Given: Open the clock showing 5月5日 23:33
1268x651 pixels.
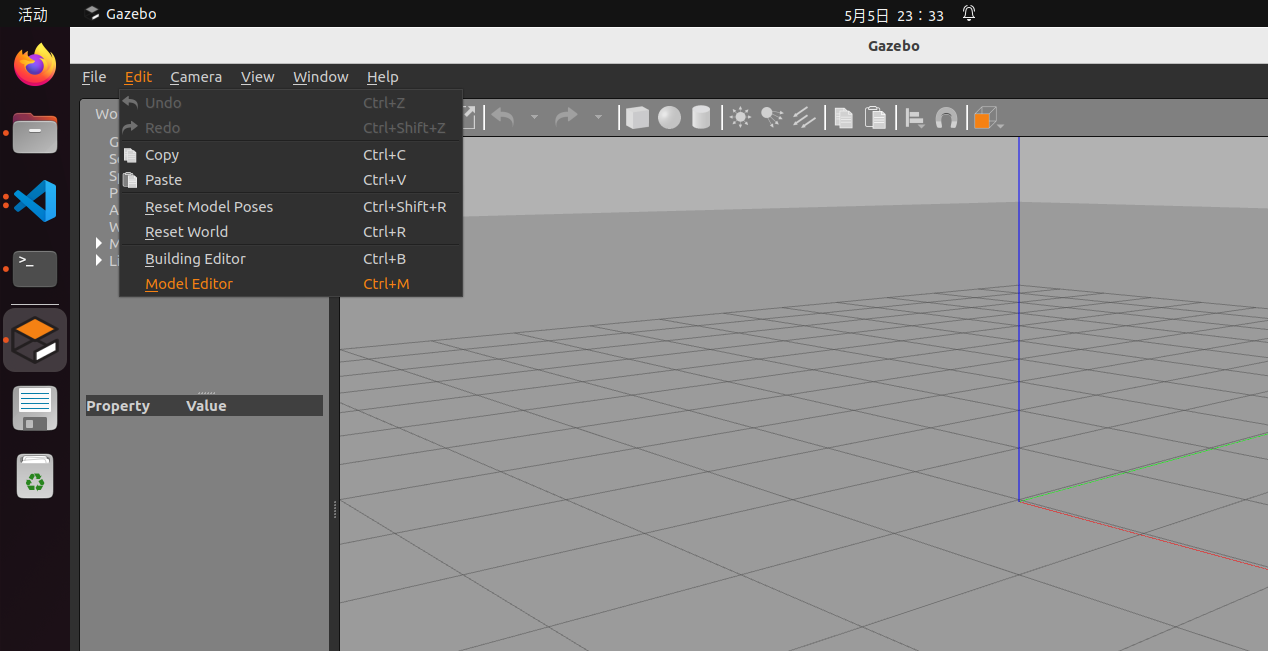Looking at the screenshot, I should [x=894, y=15].
